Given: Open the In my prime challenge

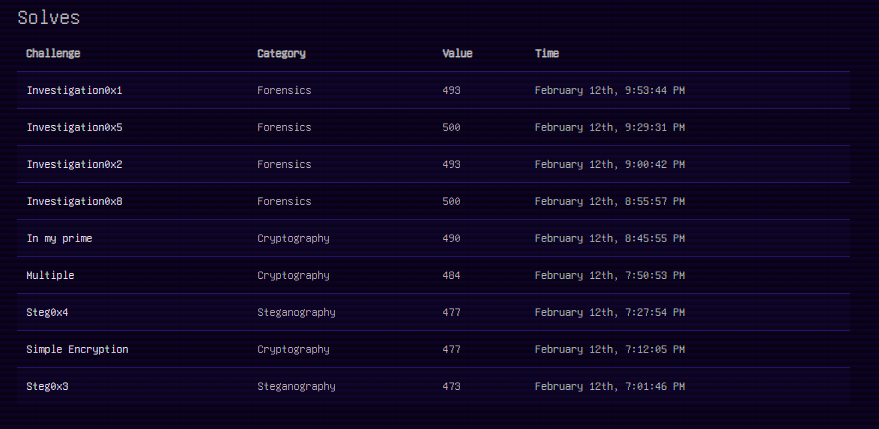Looking at the screenshot, I should 59,239.
